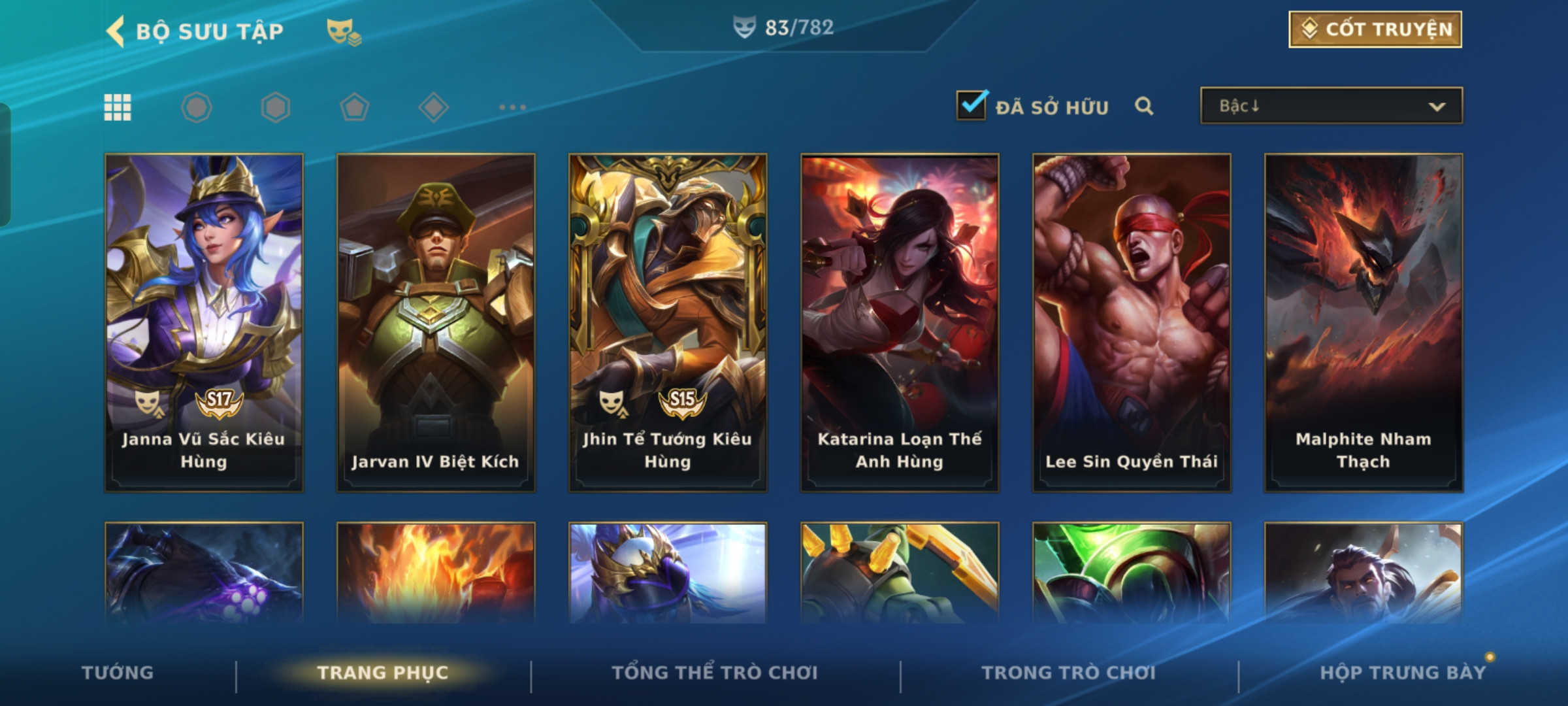1568x706 pixels.
Task: Go back using the Bộ Sưu Tập arrow
Action: pos(116,31)
